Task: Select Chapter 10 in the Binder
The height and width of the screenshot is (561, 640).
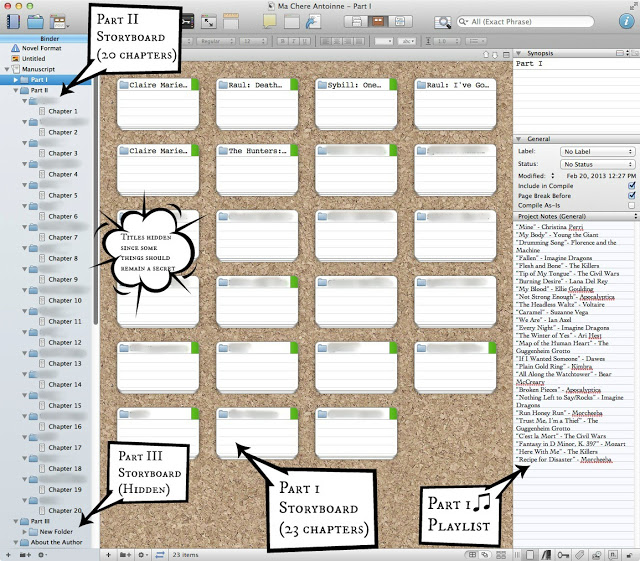Action: point(64,300)
